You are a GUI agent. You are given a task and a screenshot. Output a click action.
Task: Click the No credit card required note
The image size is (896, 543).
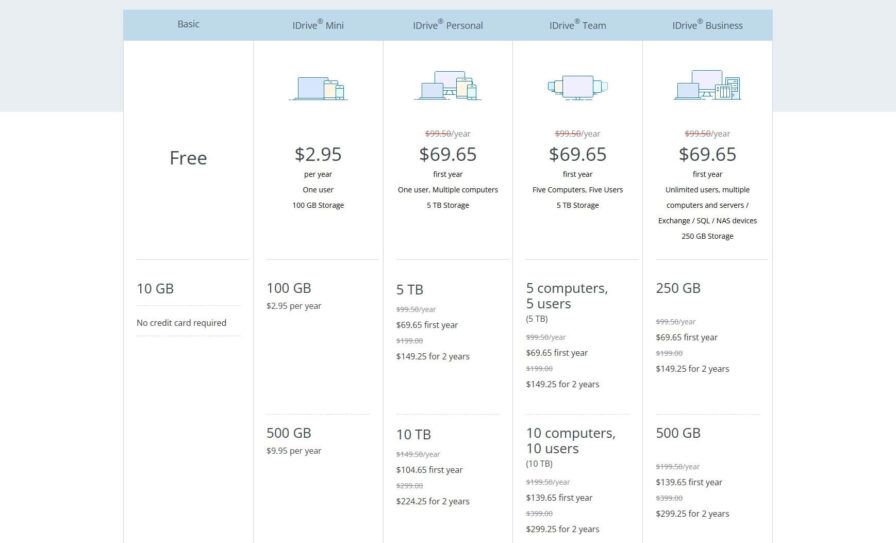tap(182, 323)
